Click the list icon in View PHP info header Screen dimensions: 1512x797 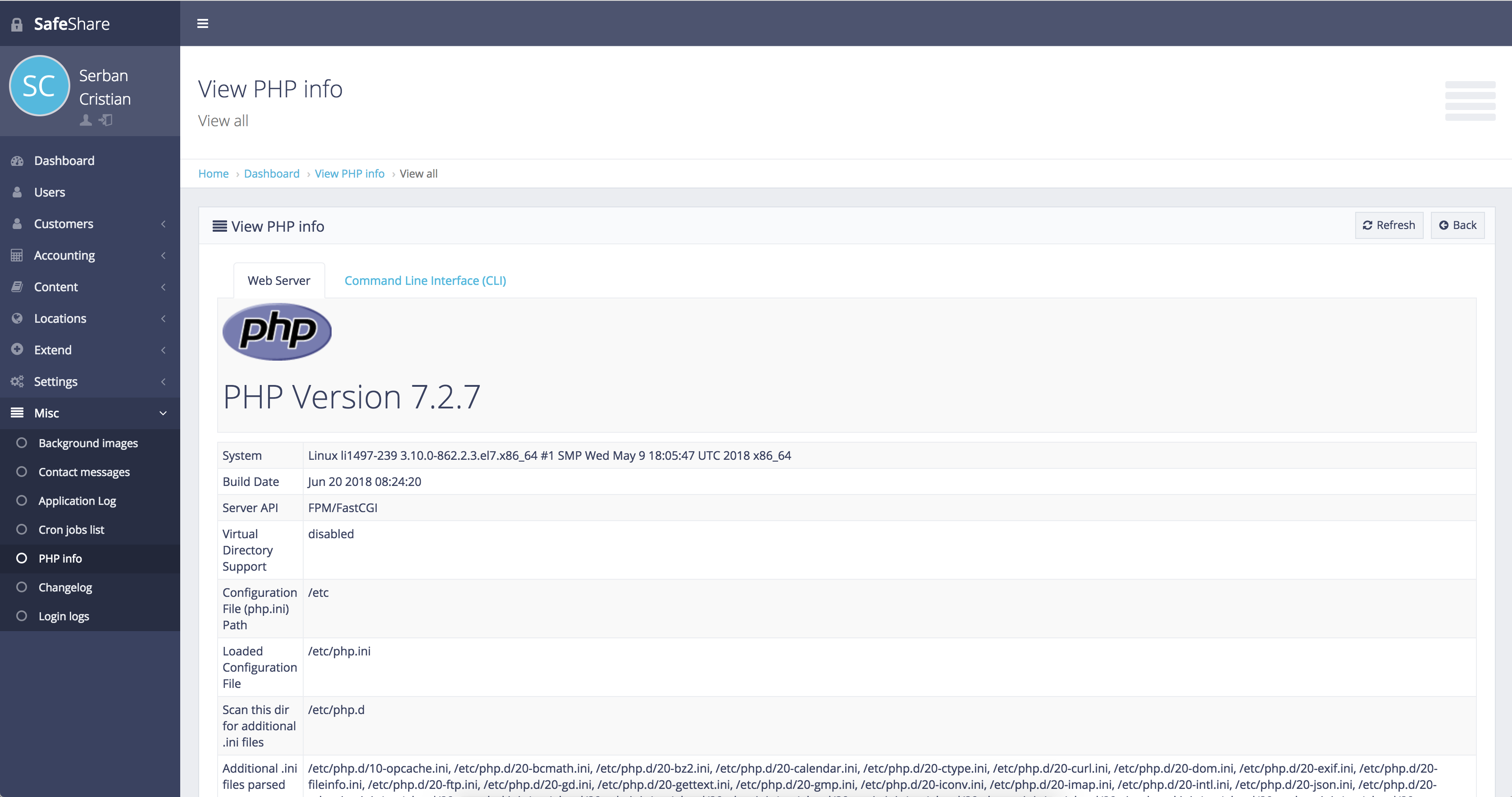pyautogui.click(x=219, y=226)
